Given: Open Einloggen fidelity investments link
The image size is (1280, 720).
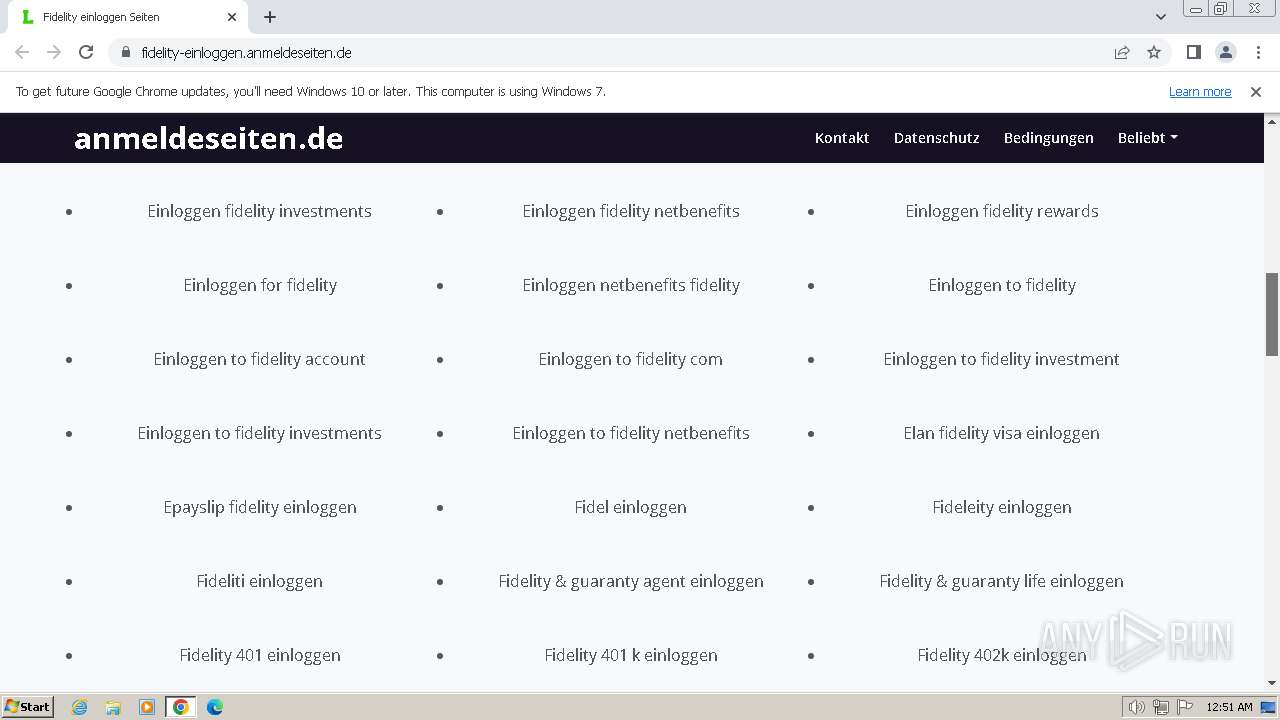Looking at the screenshot, I should [260, 211].
